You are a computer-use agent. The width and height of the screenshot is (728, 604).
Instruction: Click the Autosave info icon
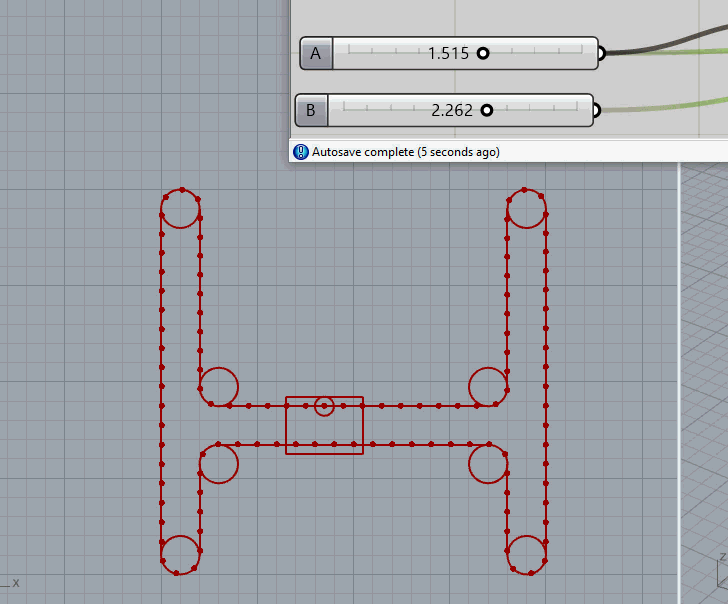[300, 152]
